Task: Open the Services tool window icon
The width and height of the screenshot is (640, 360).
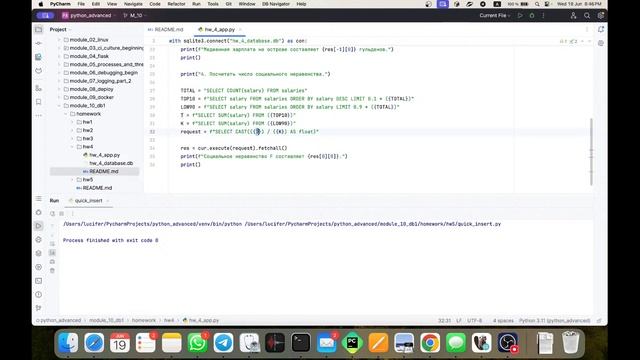Action: pos(38,267)
